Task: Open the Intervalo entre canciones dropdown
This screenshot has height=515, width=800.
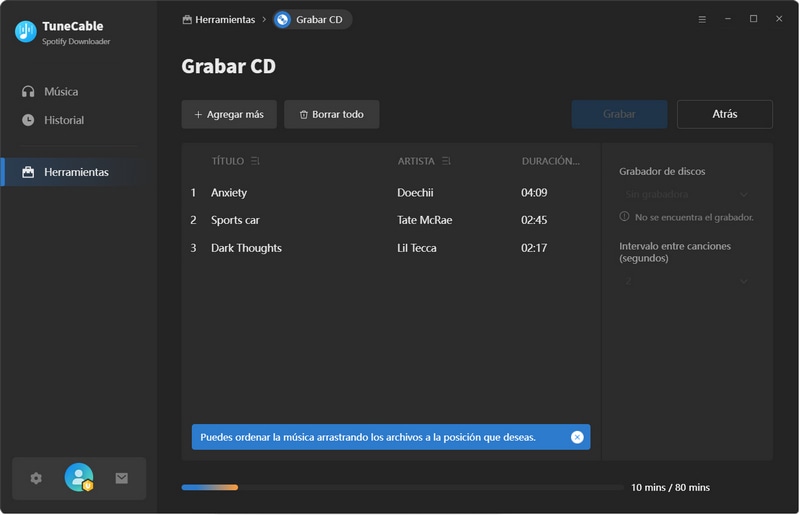Action: 686,282
